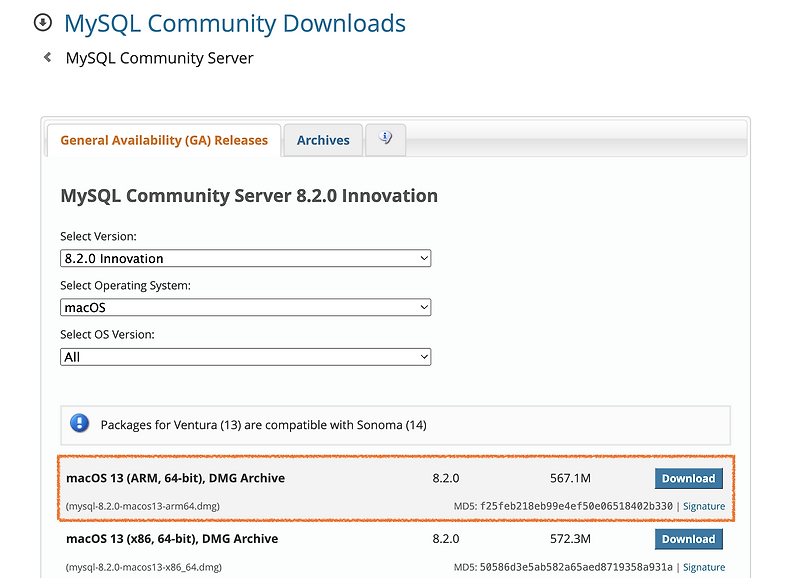
Task: Switch to General Availability (GA) Releases tab
Action: click(164, 140)
